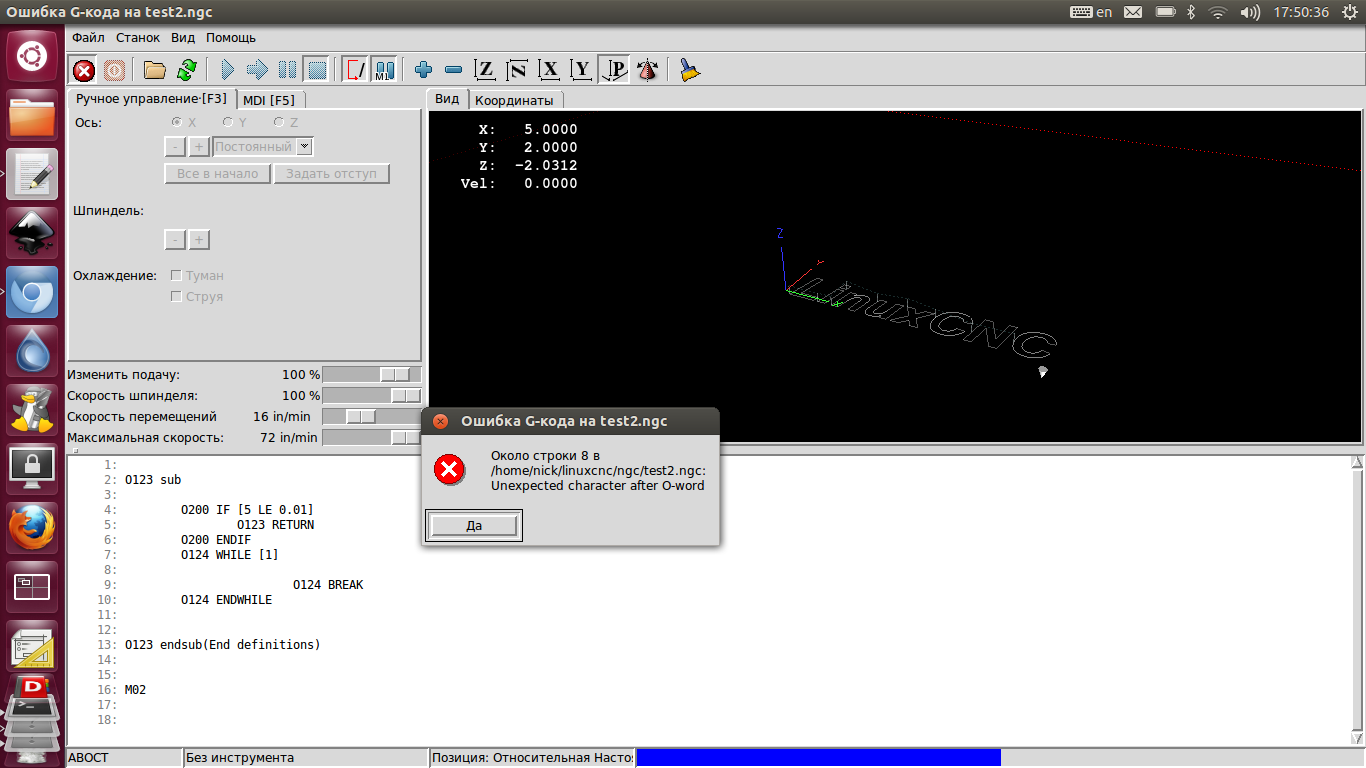
Task: Launch Firefox from the launcher
Action: click(32, 527)
